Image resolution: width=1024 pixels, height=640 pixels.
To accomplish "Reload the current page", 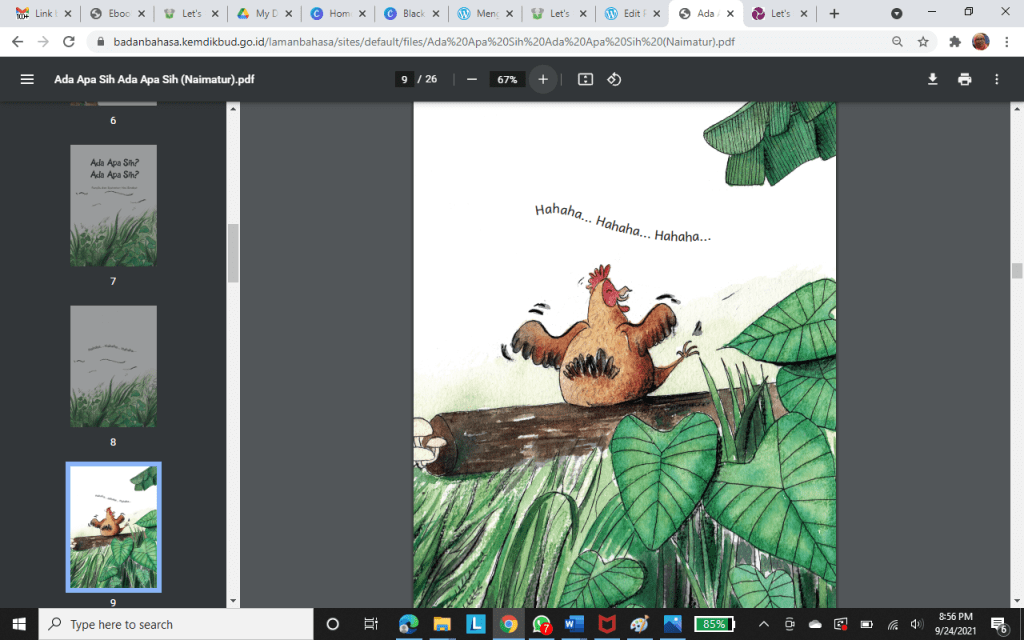I will [69, 42].
